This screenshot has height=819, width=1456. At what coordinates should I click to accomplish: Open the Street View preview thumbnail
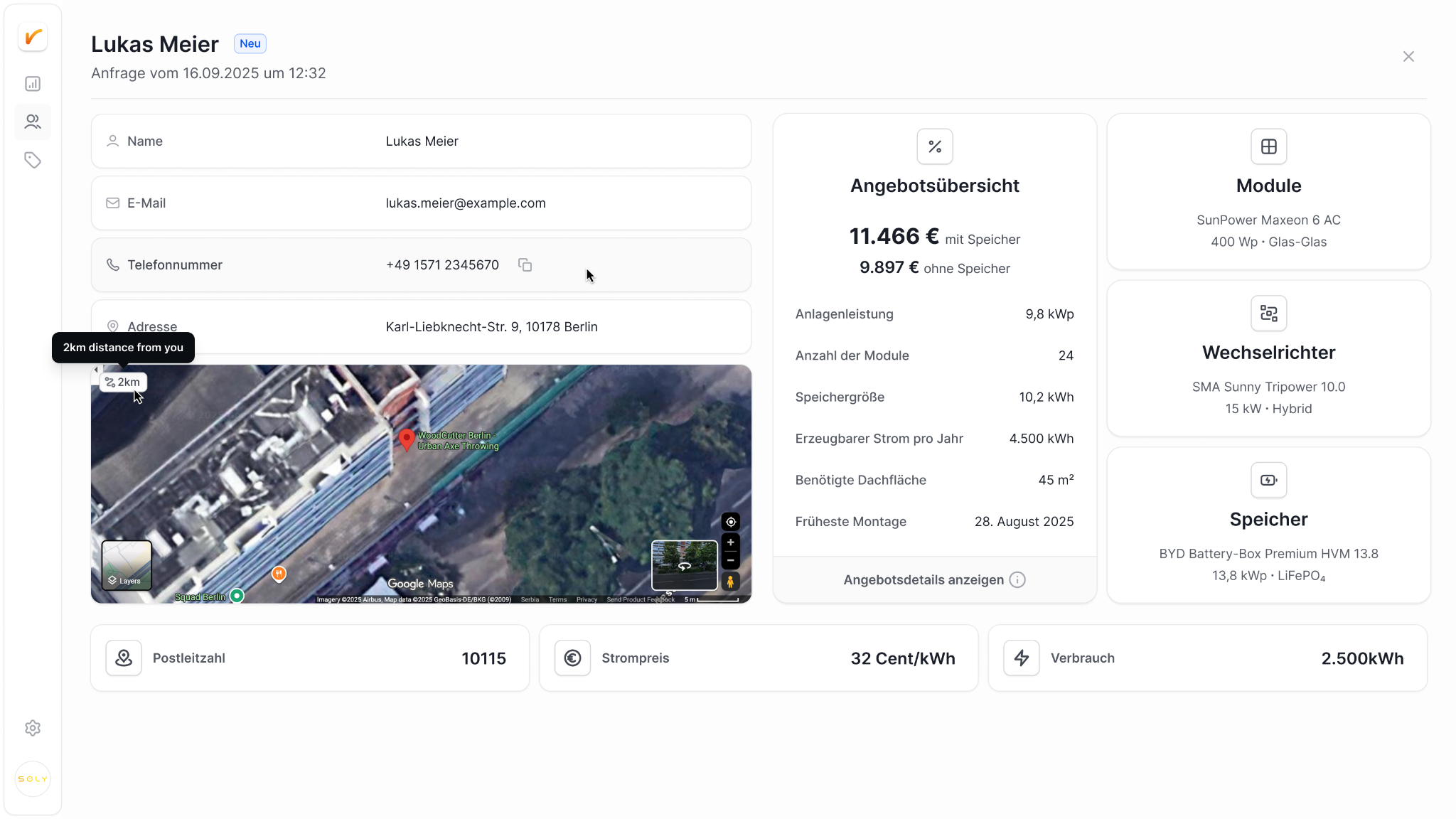click(x=685, y=565)
